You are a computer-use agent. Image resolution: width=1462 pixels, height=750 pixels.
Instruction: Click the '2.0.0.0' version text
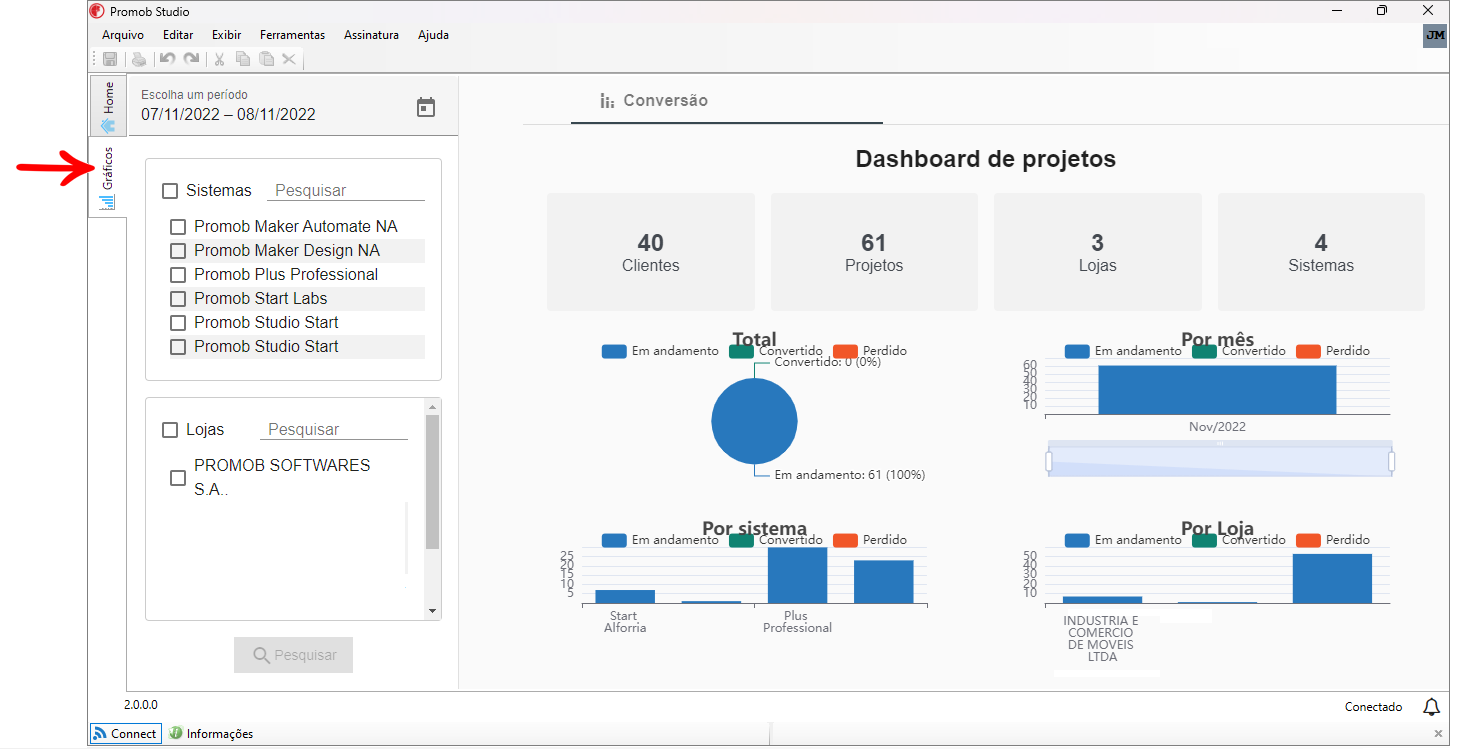pyautogui.click(x=141, y=705)
